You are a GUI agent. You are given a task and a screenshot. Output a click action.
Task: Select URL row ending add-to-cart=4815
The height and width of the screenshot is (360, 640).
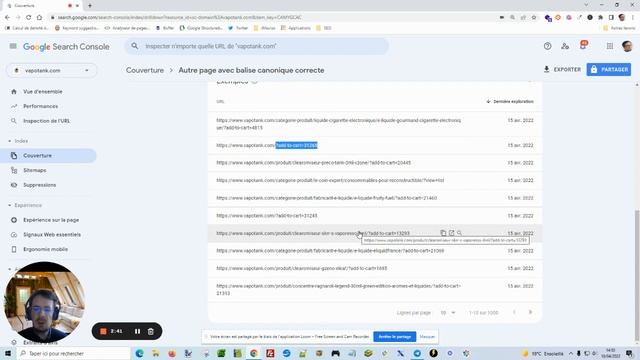(375, 124)
